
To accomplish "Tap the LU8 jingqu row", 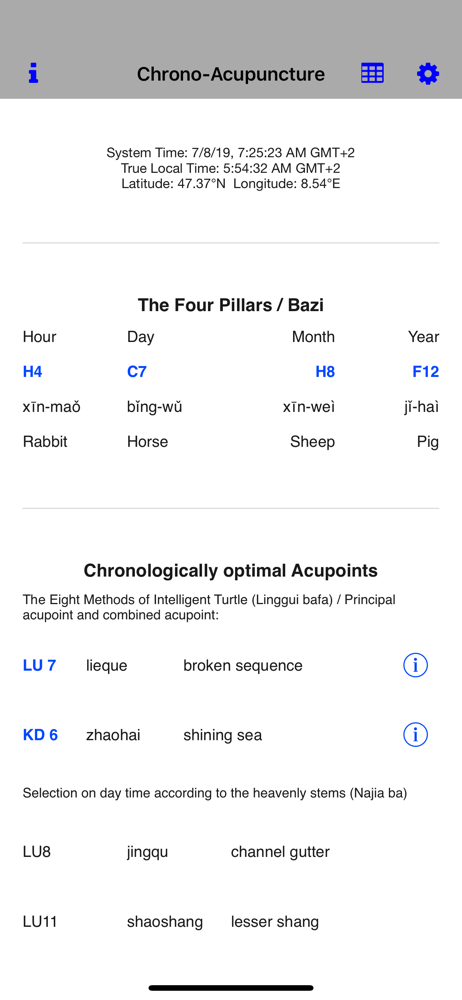I will pos(231,851).
